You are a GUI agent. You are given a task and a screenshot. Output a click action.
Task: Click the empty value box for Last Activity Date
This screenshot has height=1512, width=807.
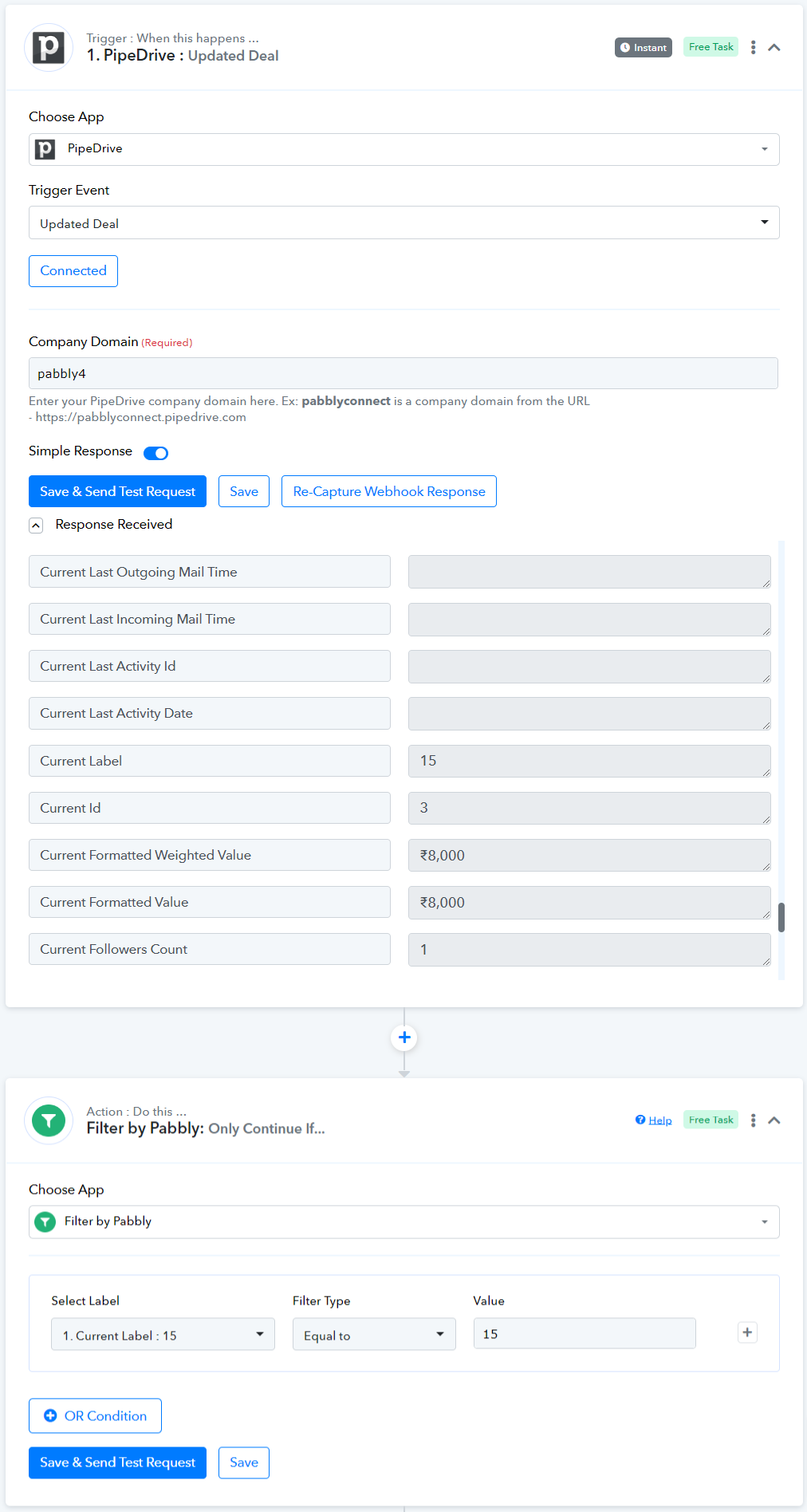pos(589,714)
